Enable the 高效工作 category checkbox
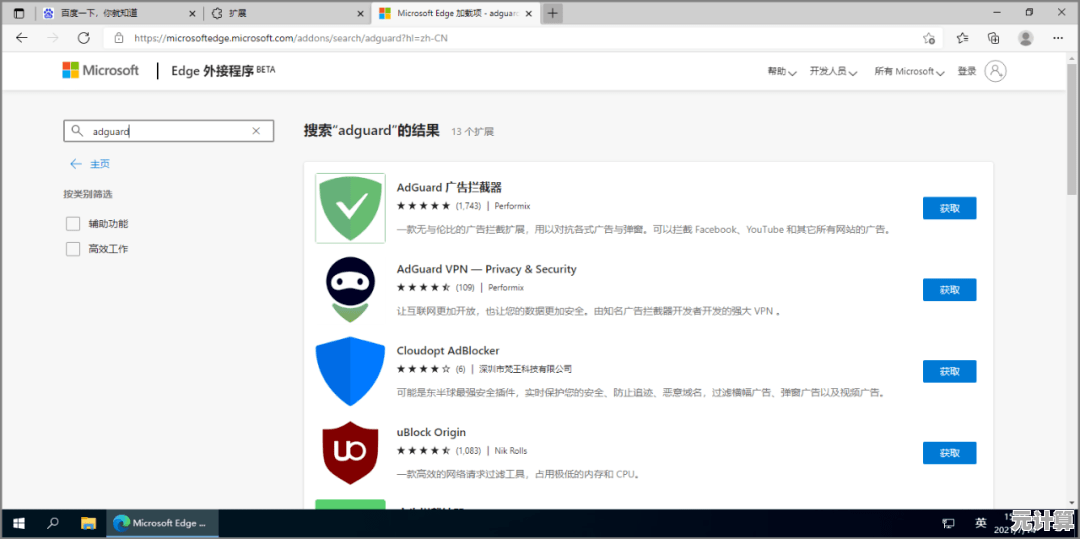 point(73,249)
